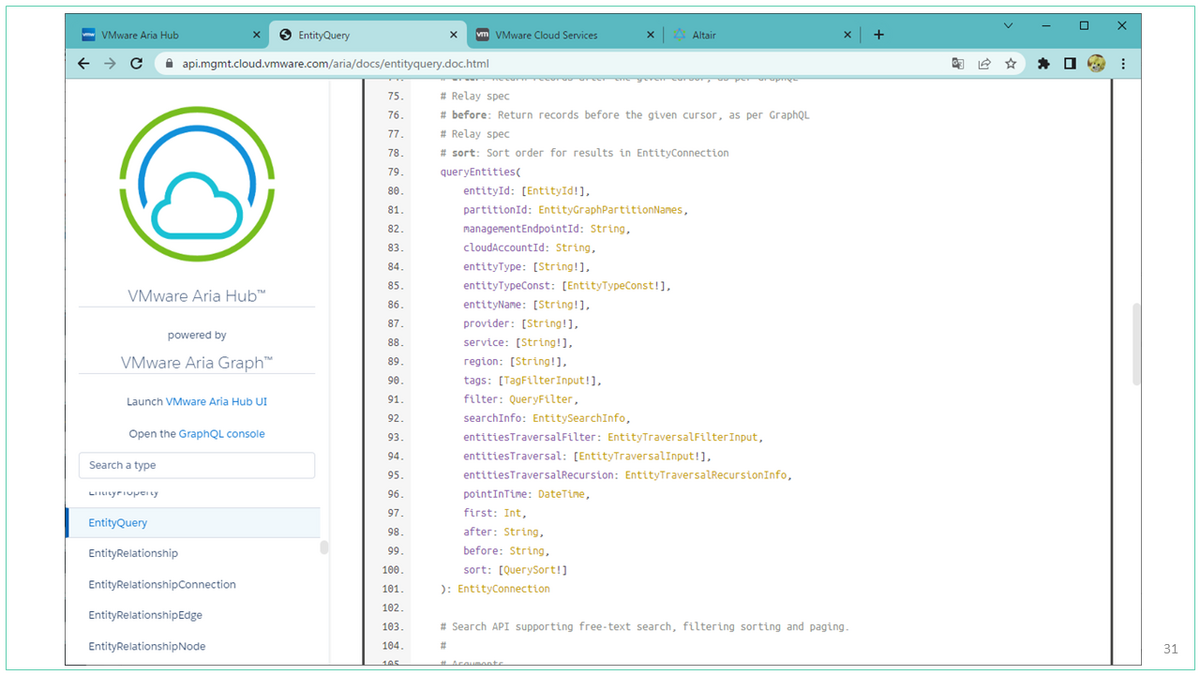Share this page from address bar
This screenshot has width=1200, height=675.
(x=984, y=63)
